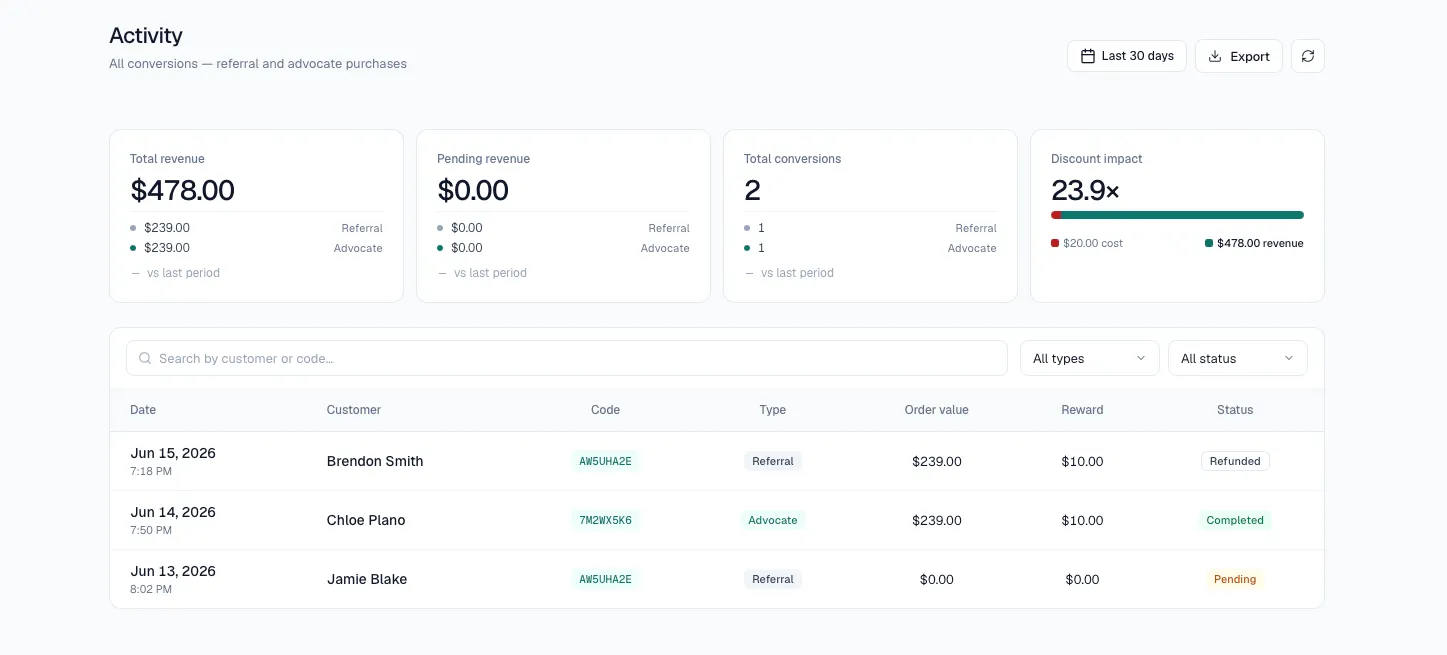Click code 7M2WX5K6
The image size is (1447, 655).
click(x=606, y=520)
